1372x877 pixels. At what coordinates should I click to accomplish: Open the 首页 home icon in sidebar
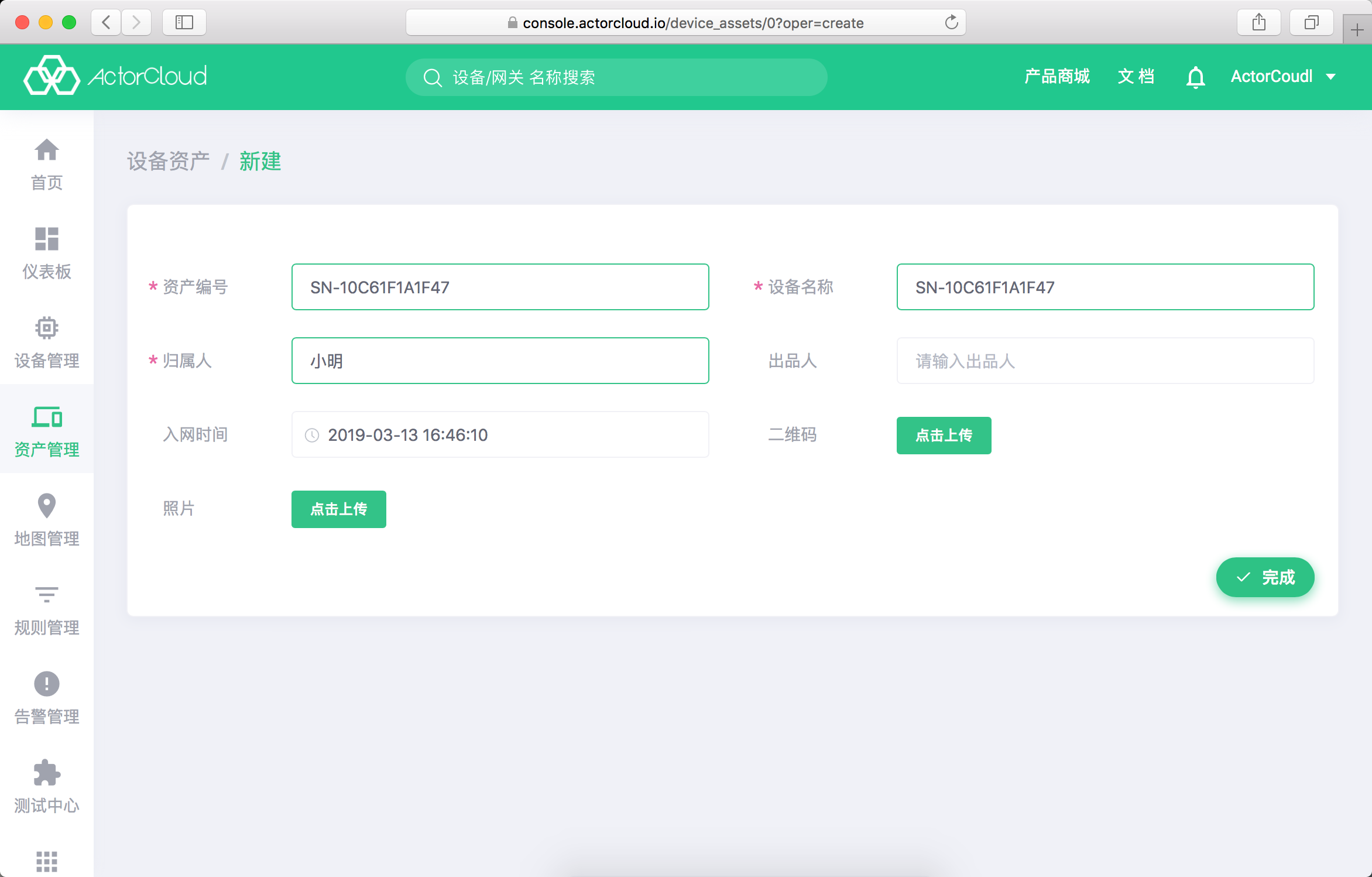click(47, 150)
